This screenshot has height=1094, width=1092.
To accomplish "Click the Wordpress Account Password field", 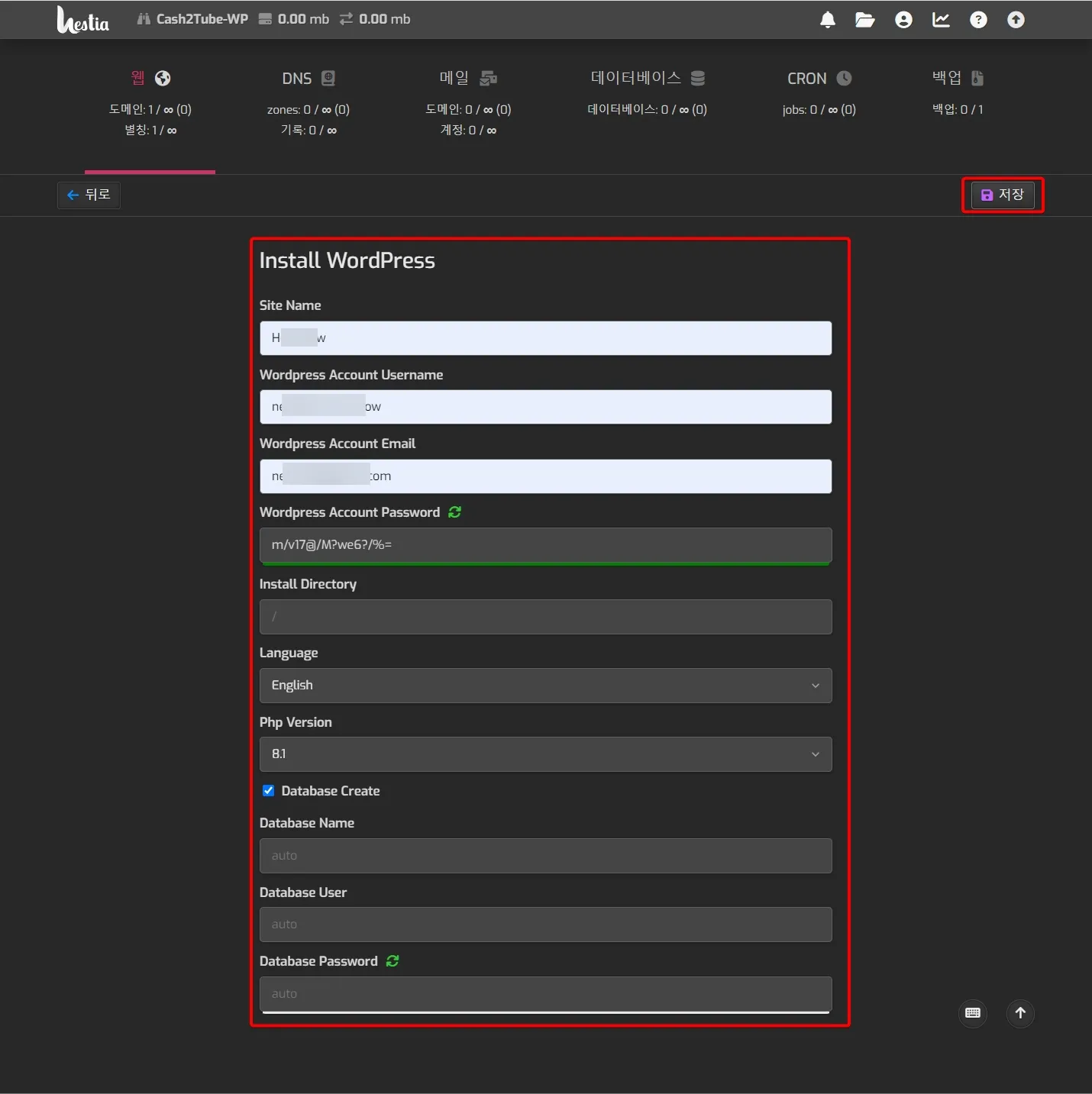I will (x=545, y=545).
